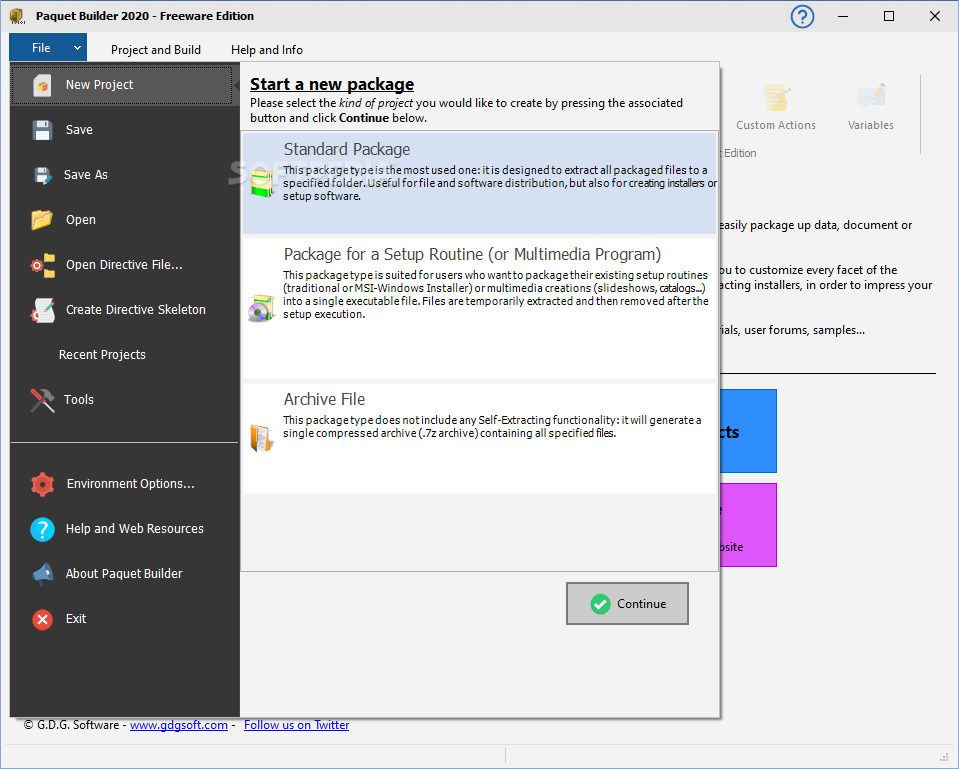Click the blue help circle in title bar
The image size is (959, 769).
(802, 17)
